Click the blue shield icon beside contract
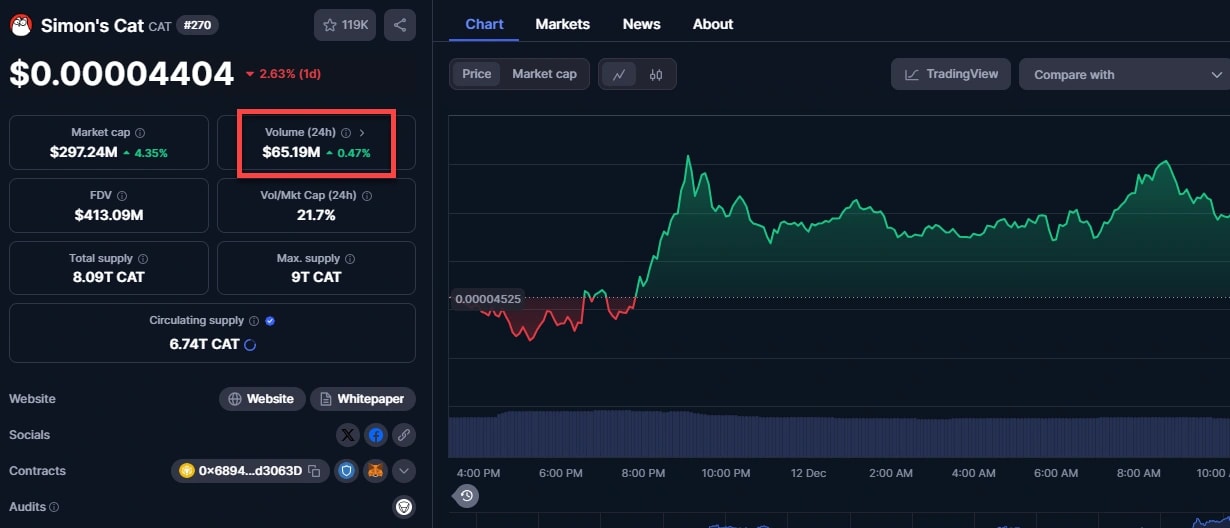Viewport: 1230px width, 528px height. [x=347, y=471]
